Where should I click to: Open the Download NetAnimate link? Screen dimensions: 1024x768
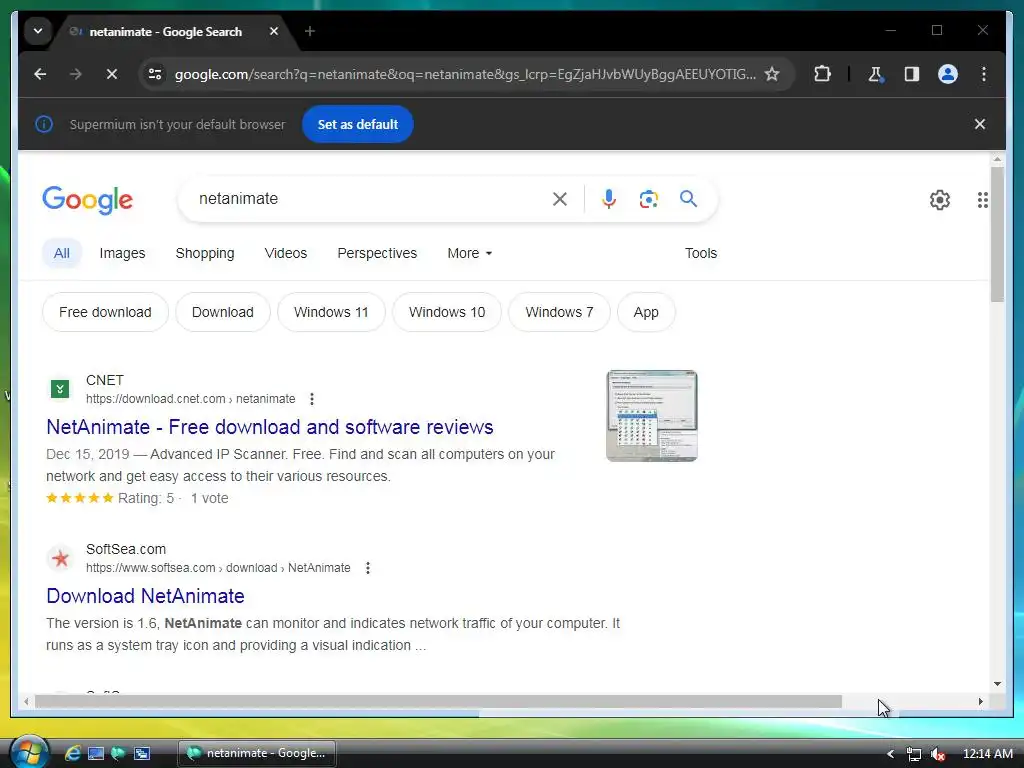click(x=146, y=596)
